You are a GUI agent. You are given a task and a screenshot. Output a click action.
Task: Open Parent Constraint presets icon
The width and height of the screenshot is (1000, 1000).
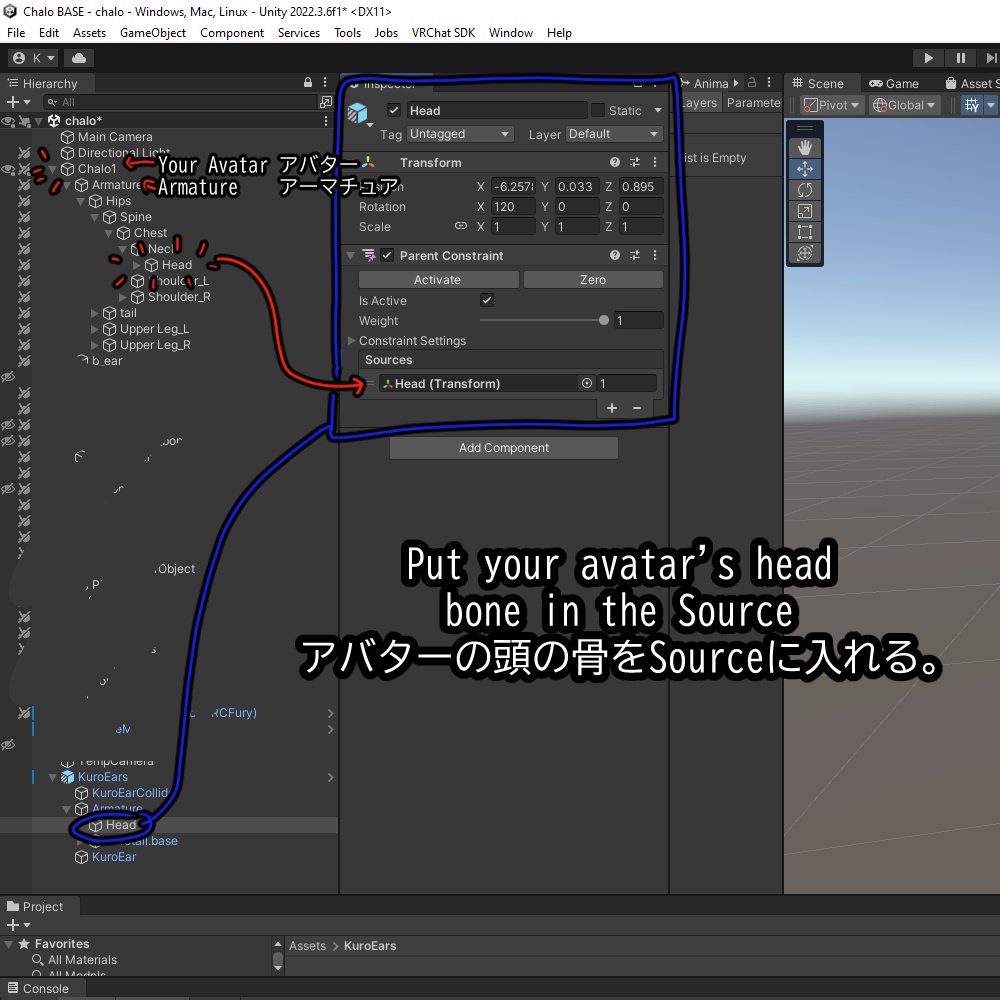click(x=635, y=255)
